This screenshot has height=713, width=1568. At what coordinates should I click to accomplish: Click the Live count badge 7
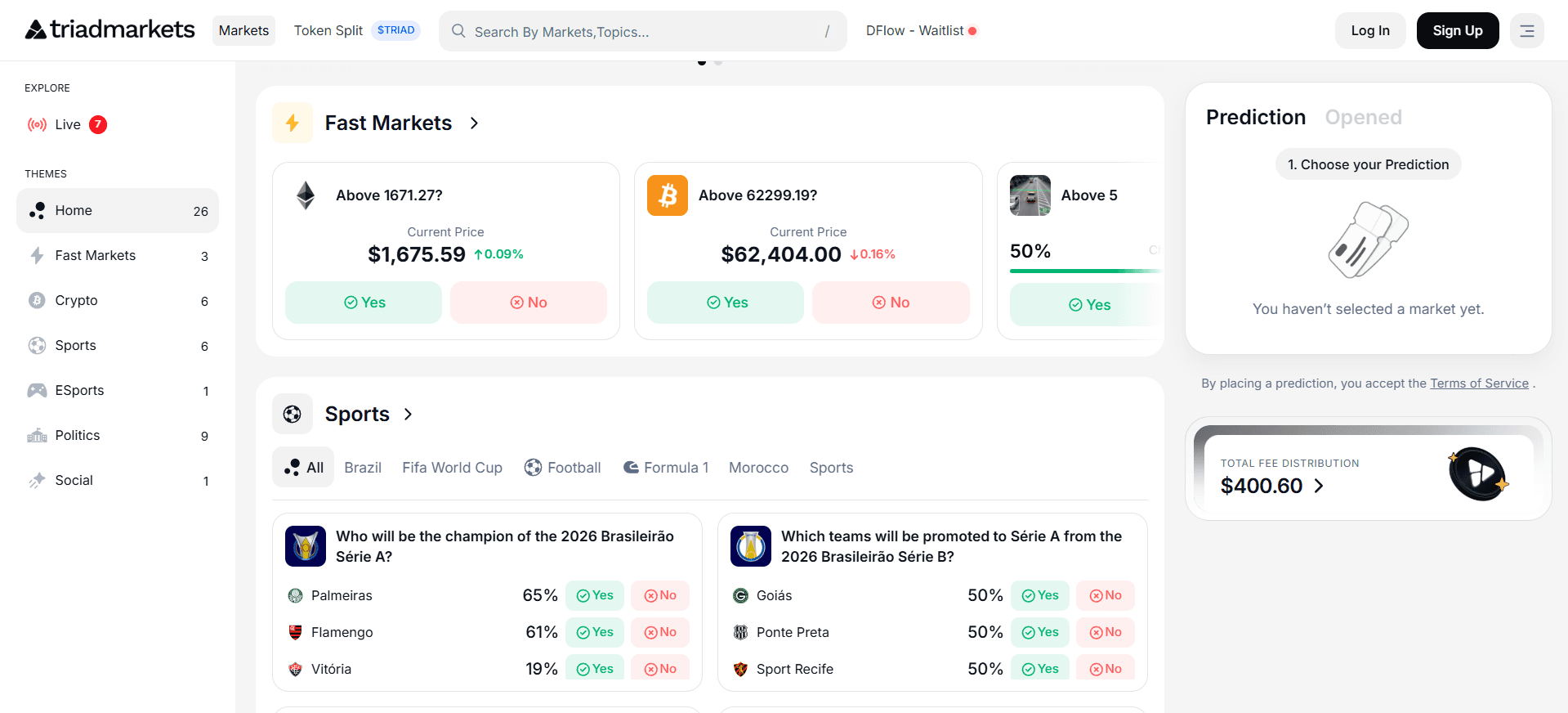point(98,124)
